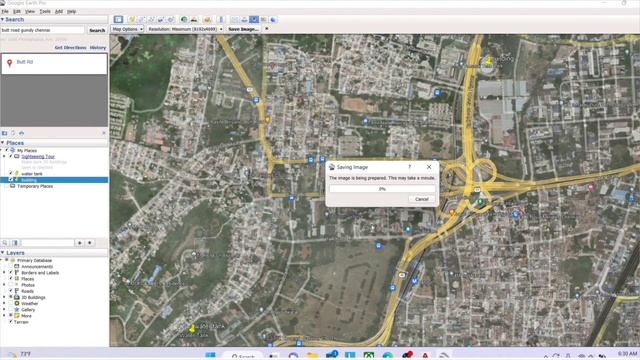Screen dimensions: 640x360
Task: Expand the Sightseeing Tour tree node
Action: coord(4,156)
